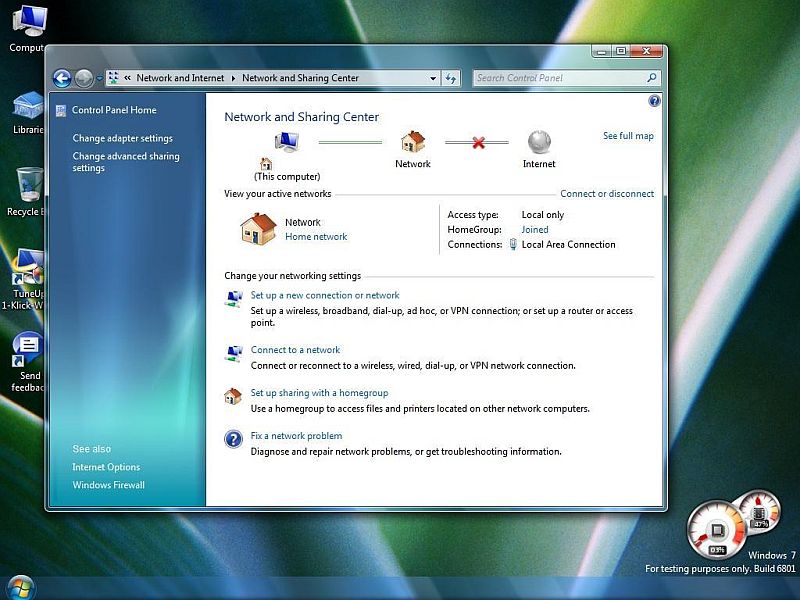Image resolution: width=800 pixels, height=600 pixels.
Task: Click Set up a new connection or network
Action: point(324,295)
